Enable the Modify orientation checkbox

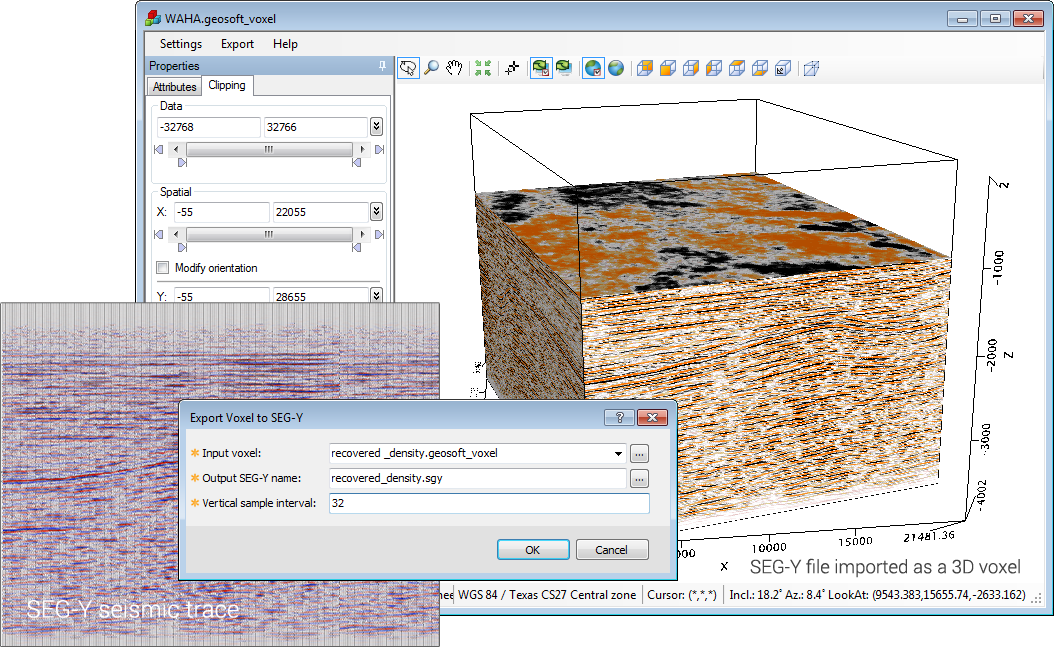162,268
